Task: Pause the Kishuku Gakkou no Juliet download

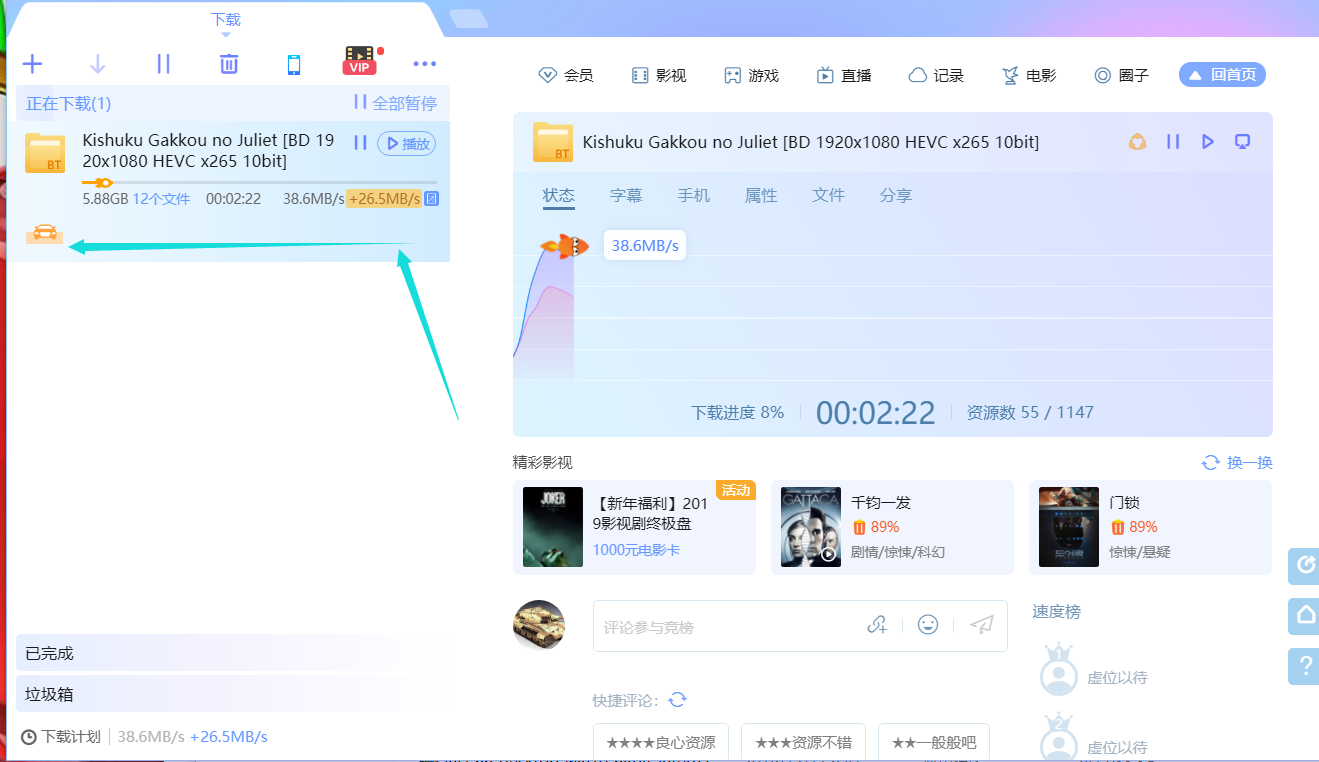Action: [x=360, y=143]
